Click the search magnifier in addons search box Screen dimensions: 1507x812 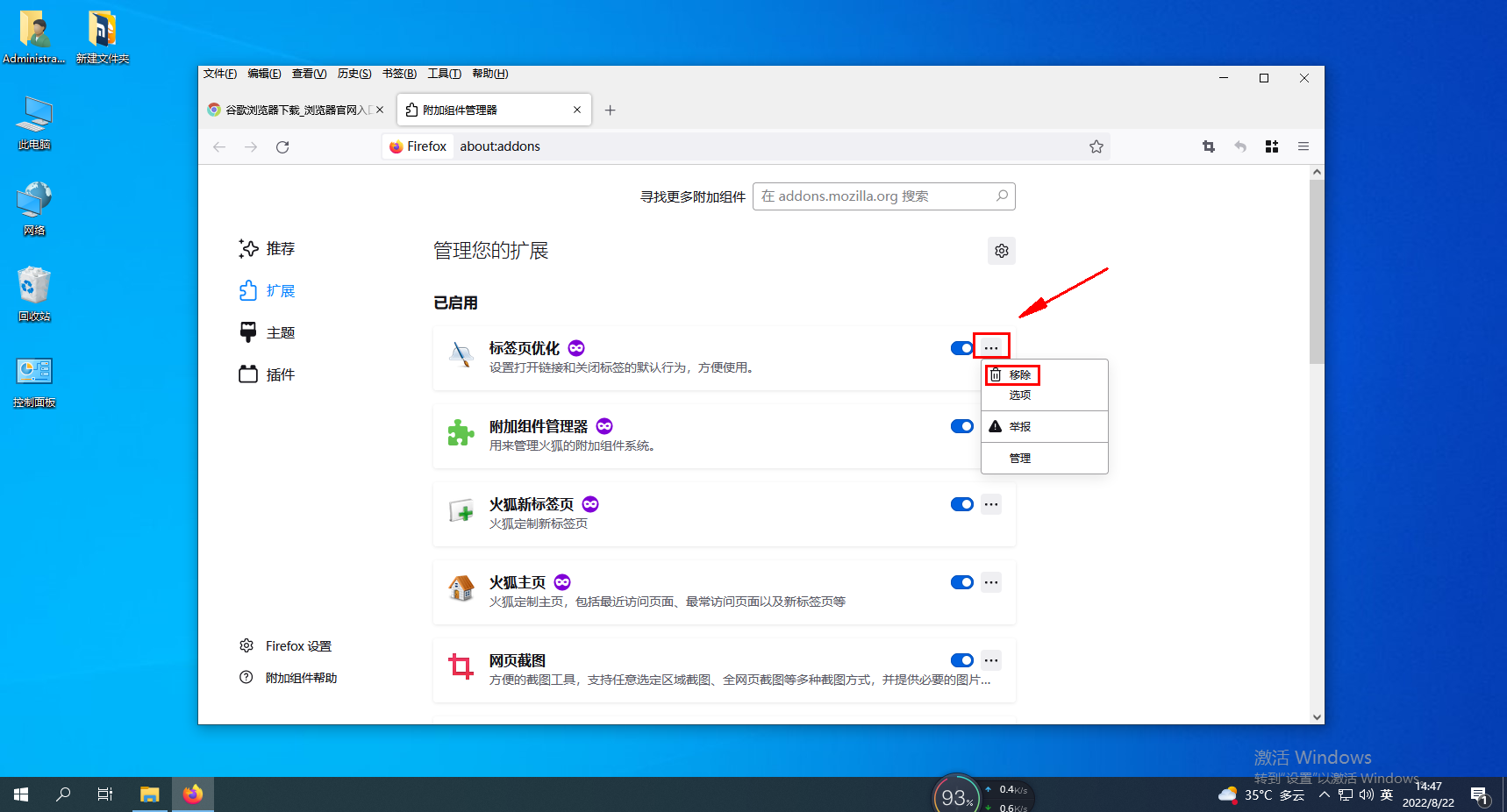pos(1002,196)
